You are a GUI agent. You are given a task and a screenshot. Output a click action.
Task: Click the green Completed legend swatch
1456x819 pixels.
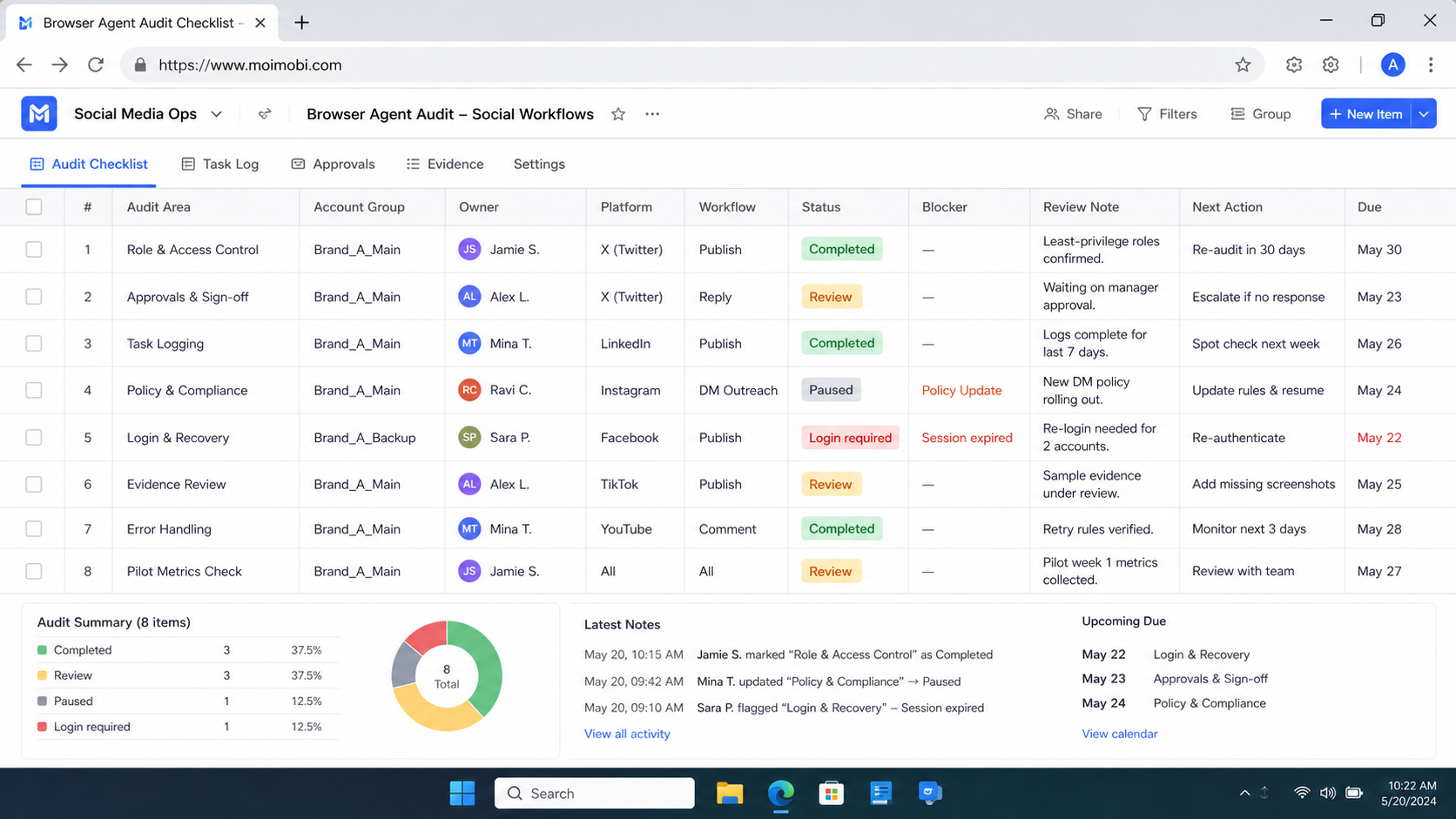(42, 650)
